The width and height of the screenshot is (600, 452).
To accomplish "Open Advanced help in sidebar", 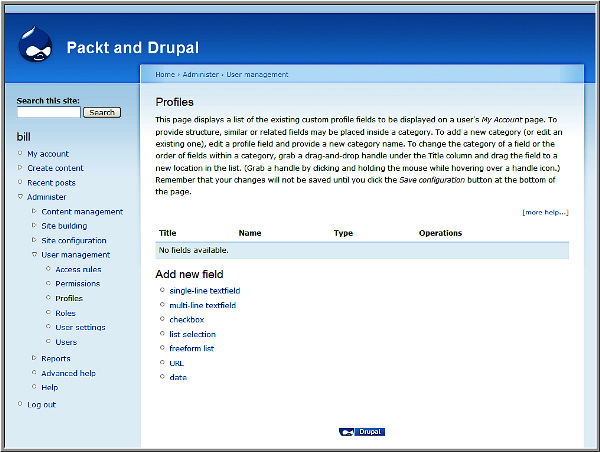I will click(x=68, y=373).
